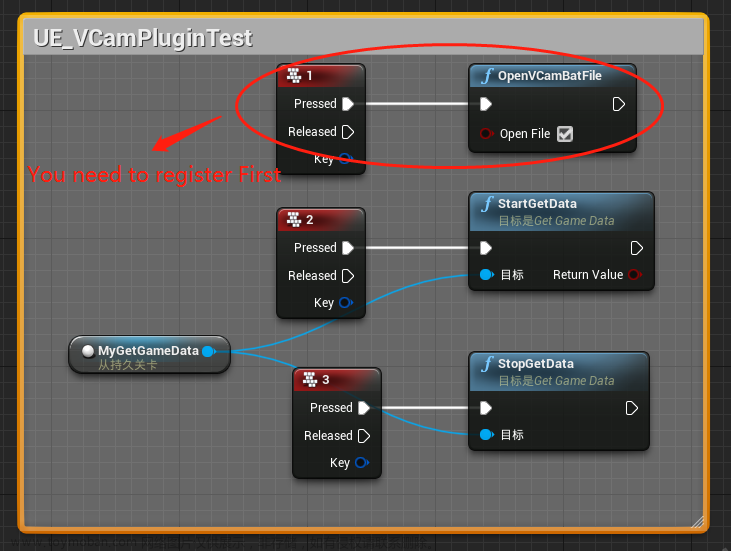The height and width of the screenshot is (551, 731).
Task: Click the 目标 target pin on StartGetData
Action: coord(486,275)
